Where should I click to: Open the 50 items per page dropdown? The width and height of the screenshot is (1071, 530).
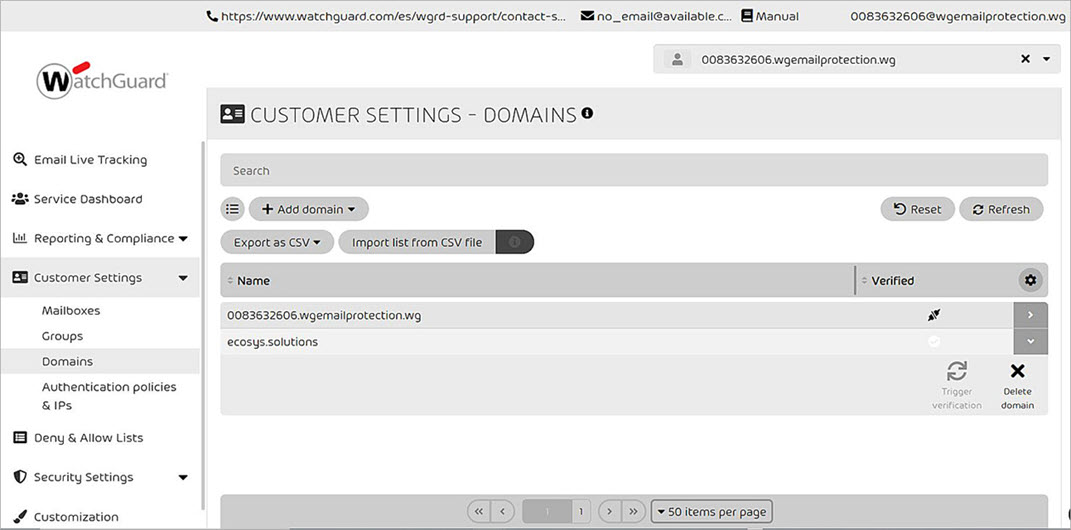tap(711, 511)
